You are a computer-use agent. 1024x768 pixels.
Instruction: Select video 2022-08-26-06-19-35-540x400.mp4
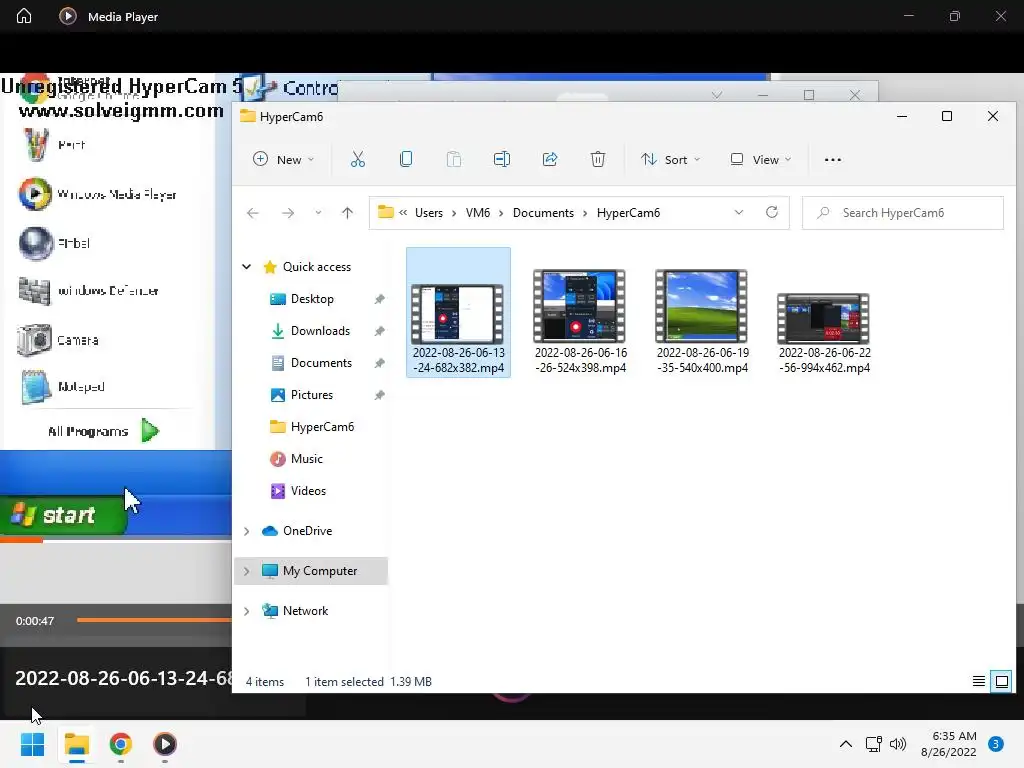[702, 321]
